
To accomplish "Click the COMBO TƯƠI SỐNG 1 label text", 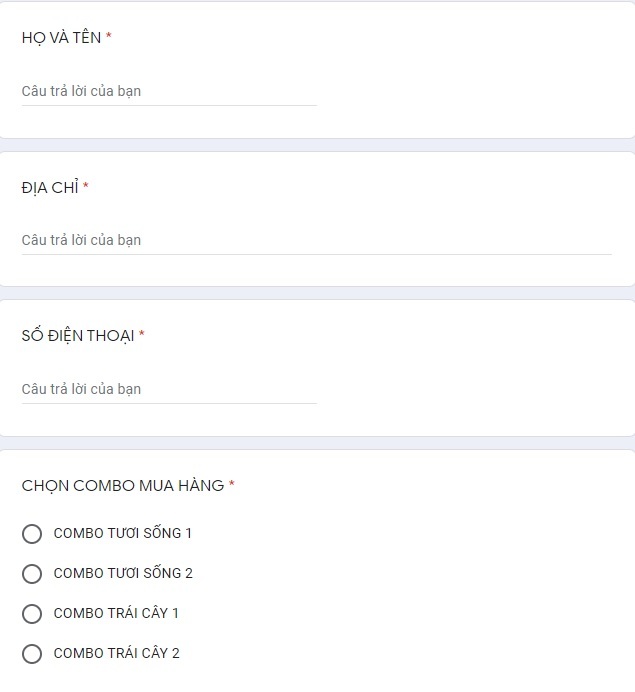I will click(x=122, y=533).
